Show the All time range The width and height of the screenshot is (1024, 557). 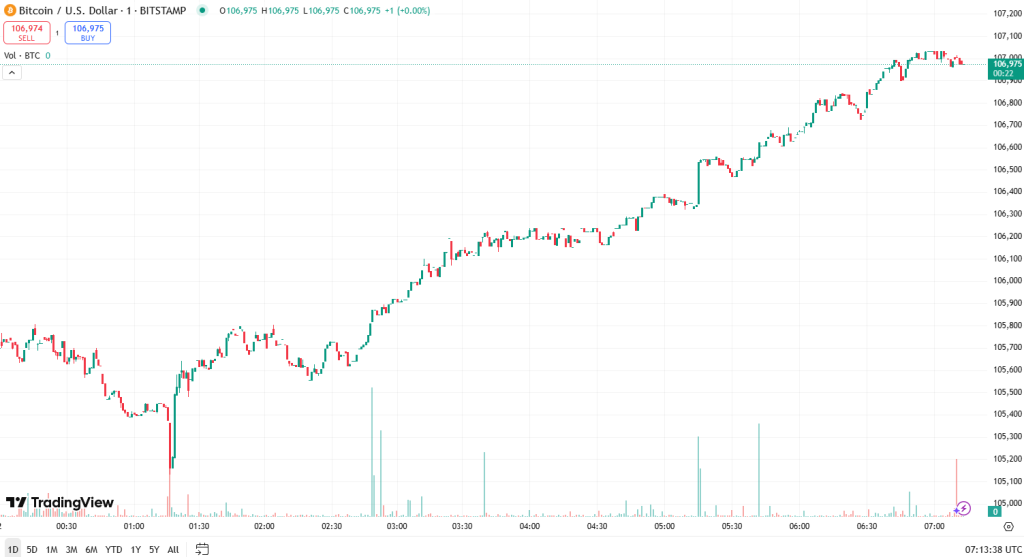click(x=173, y=549)
